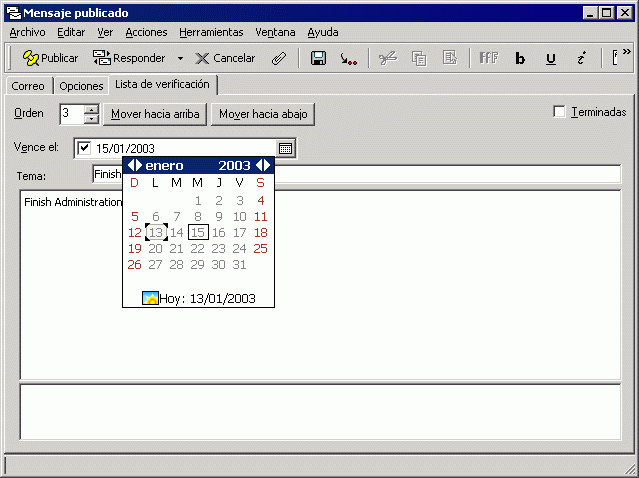
Task: Open the Ayuda menu
Action: pos(323,32)
